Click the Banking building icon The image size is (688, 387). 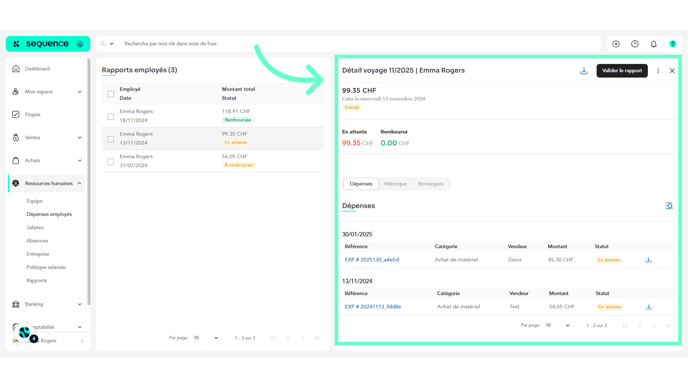pyautogui.click(x=16, y=304)
